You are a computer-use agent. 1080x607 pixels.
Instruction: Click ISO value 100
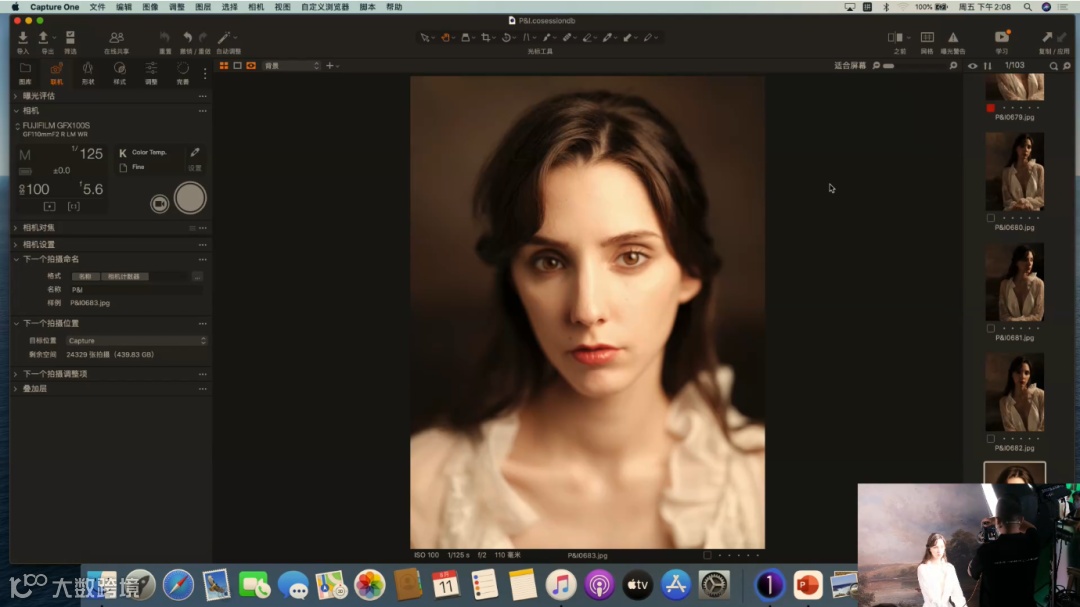pos(34,189)
